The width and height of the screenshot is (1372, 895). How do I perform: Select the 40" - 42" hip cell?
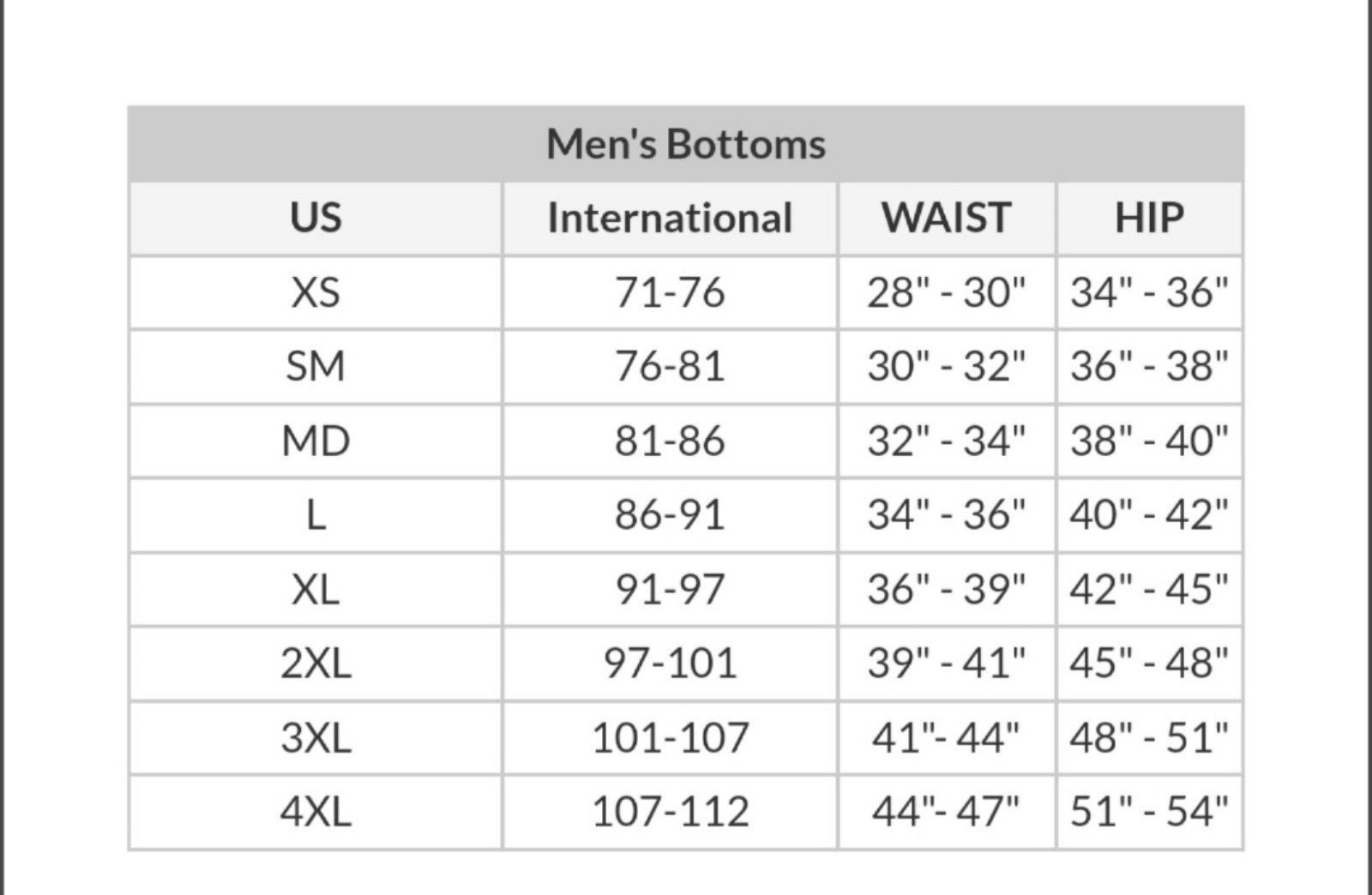click(x=1149, y=515)
